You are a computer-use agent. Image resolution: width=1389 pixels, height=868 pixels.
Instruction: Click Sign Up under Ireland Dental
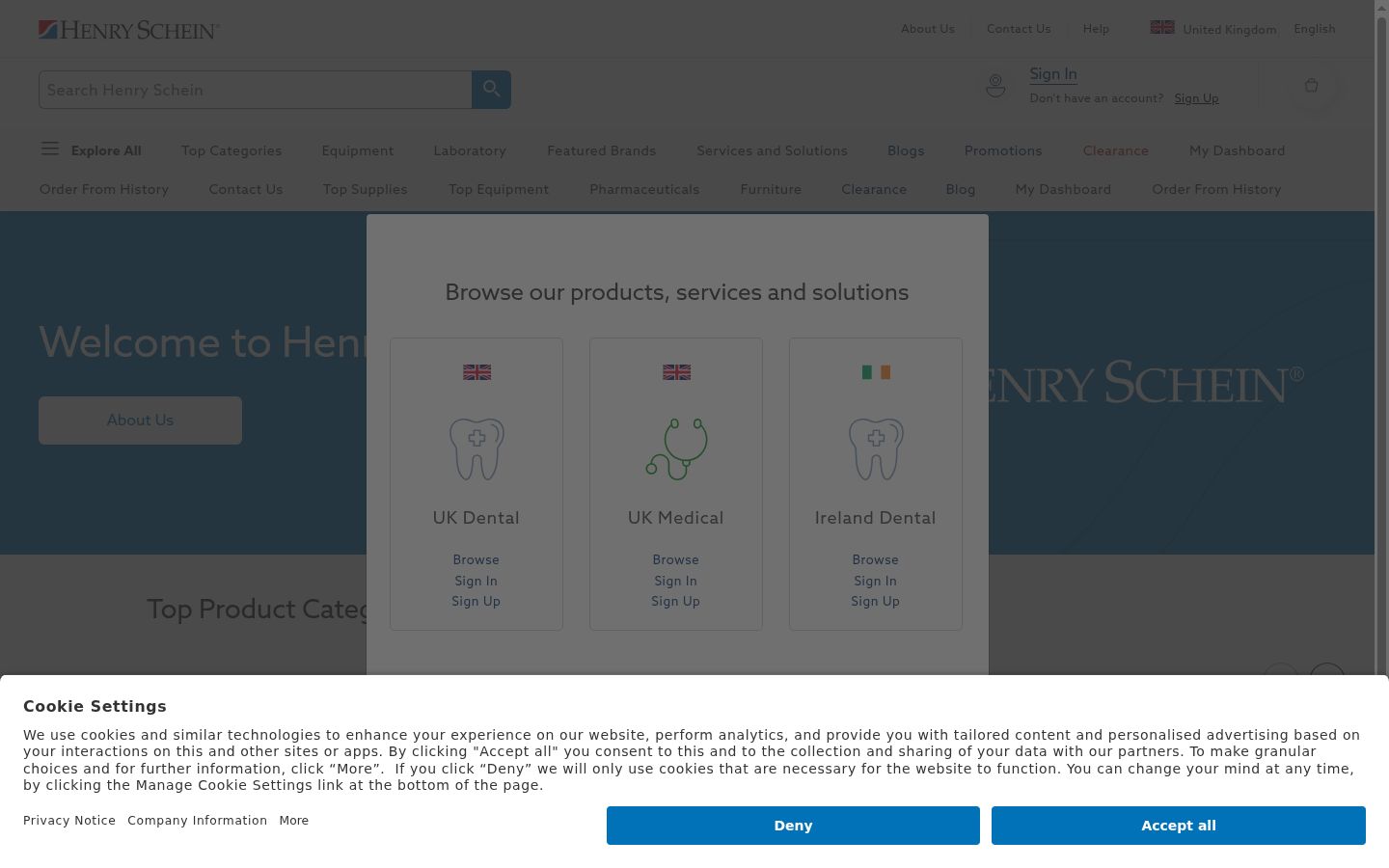(876, 601)
